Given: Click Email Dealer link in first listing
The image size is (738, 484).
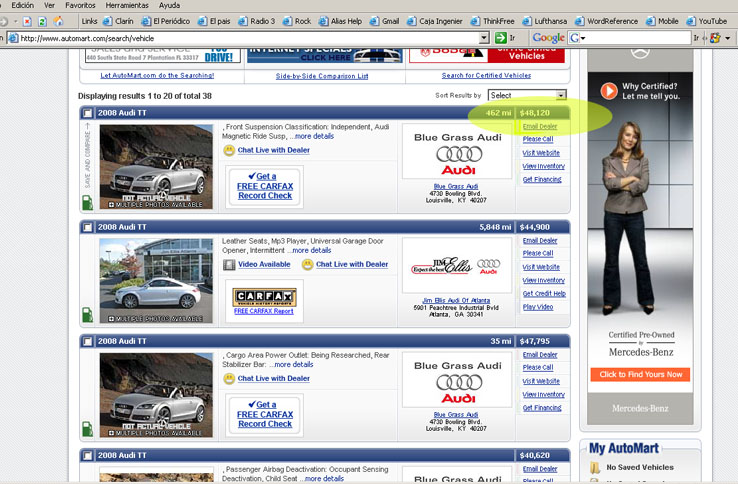Looking at the screenshot, I should point(540,126).
